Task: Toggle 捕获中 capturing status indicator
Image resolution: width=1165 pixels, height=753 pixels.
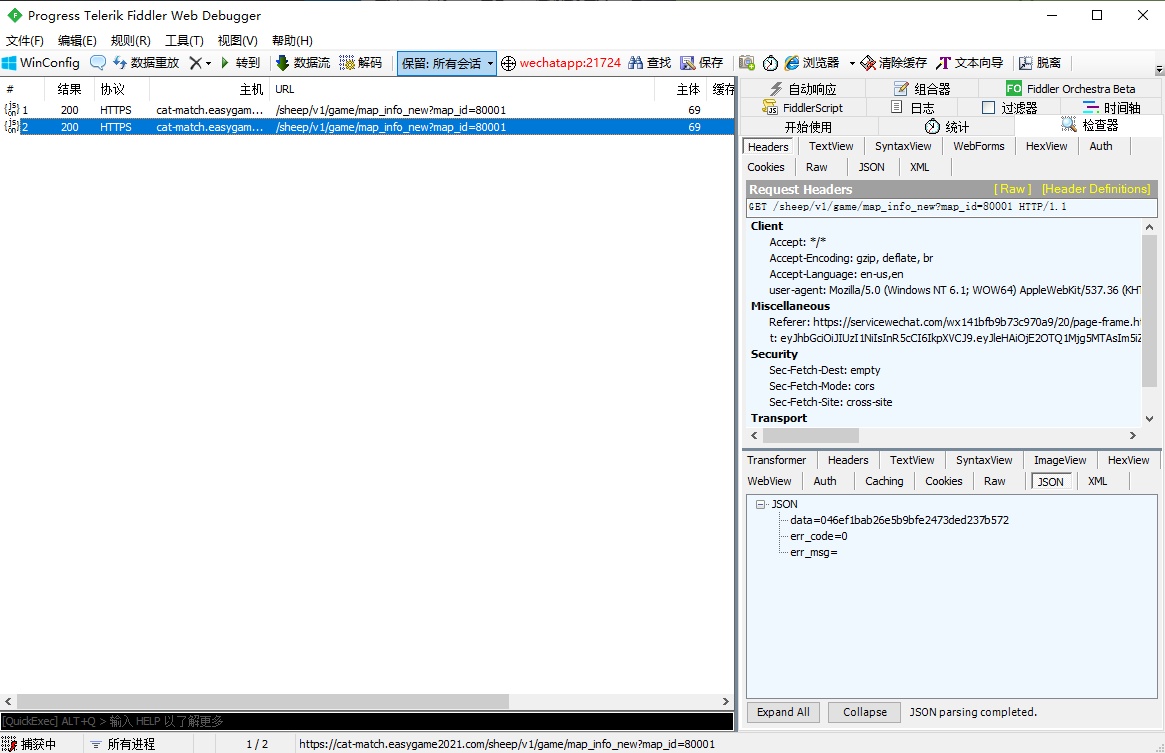Action: [30, 744]
